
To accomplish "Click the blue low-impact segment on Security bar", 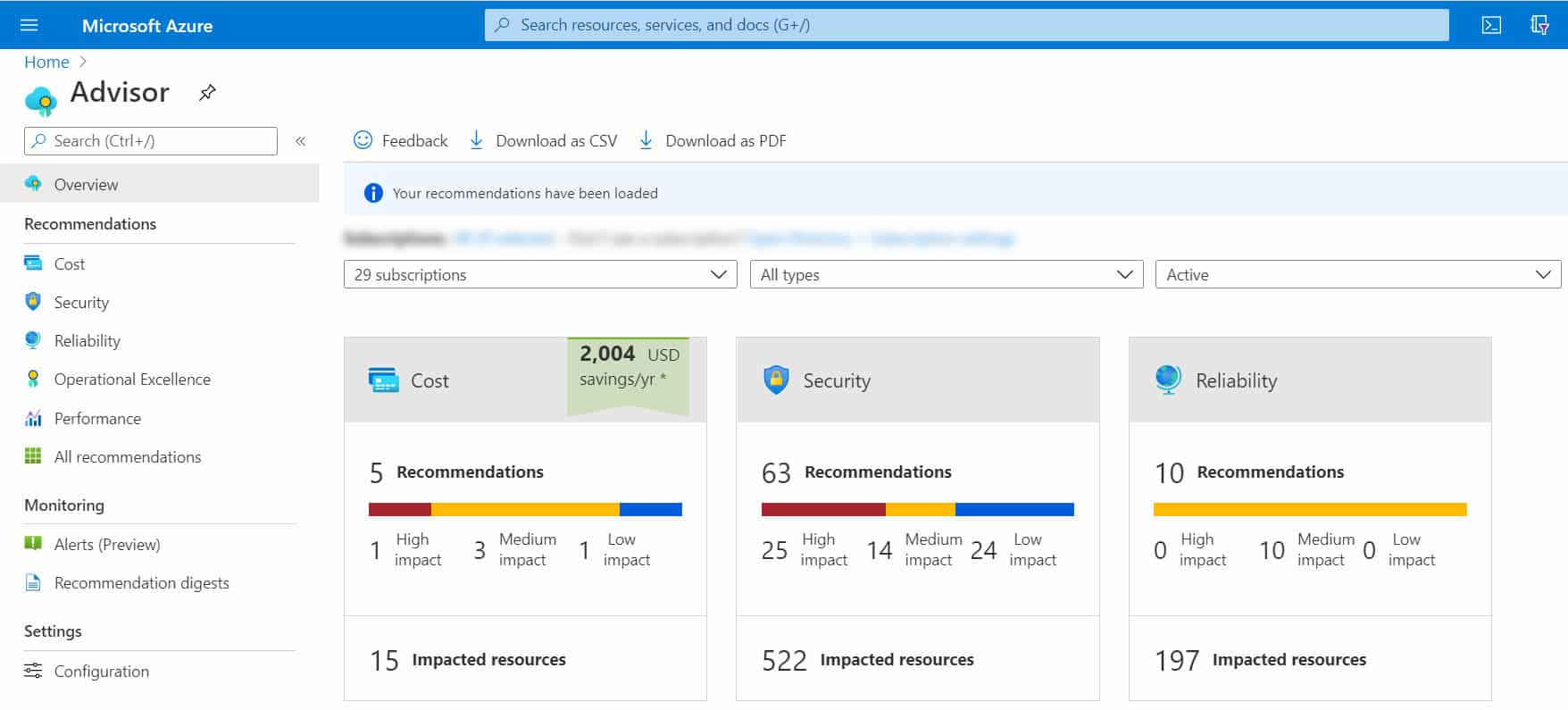I will (1014, 509).
